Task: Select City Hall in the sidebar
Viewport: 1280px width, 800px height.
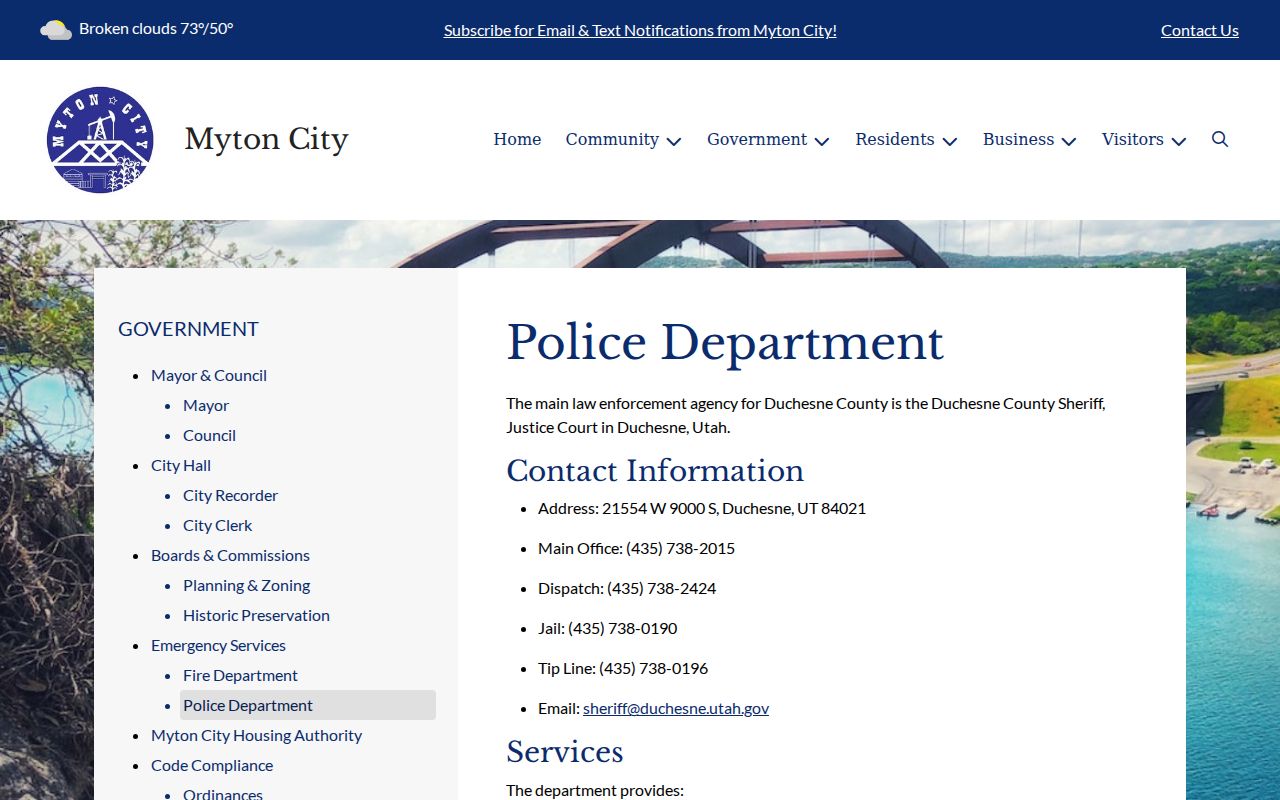Action: pos(181,465)
